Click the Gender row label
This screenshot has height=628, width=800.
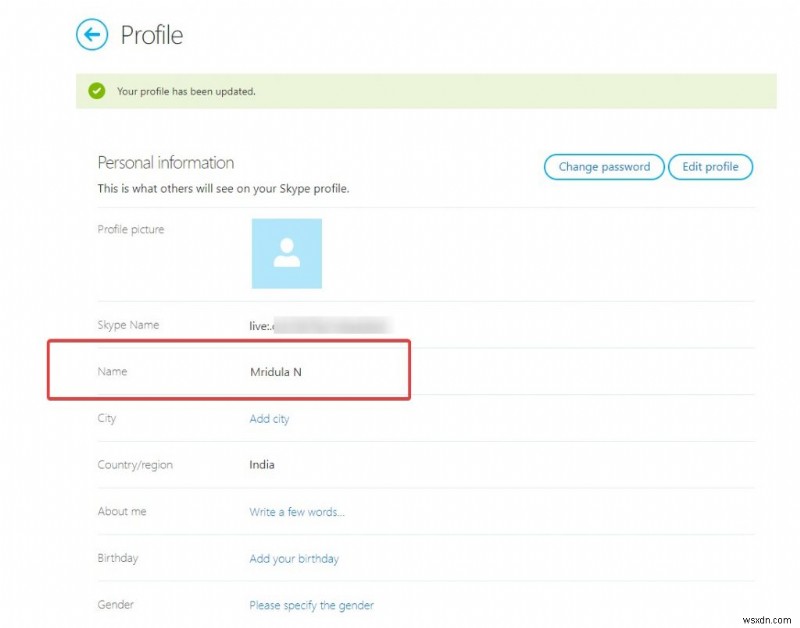coord(115,605)
